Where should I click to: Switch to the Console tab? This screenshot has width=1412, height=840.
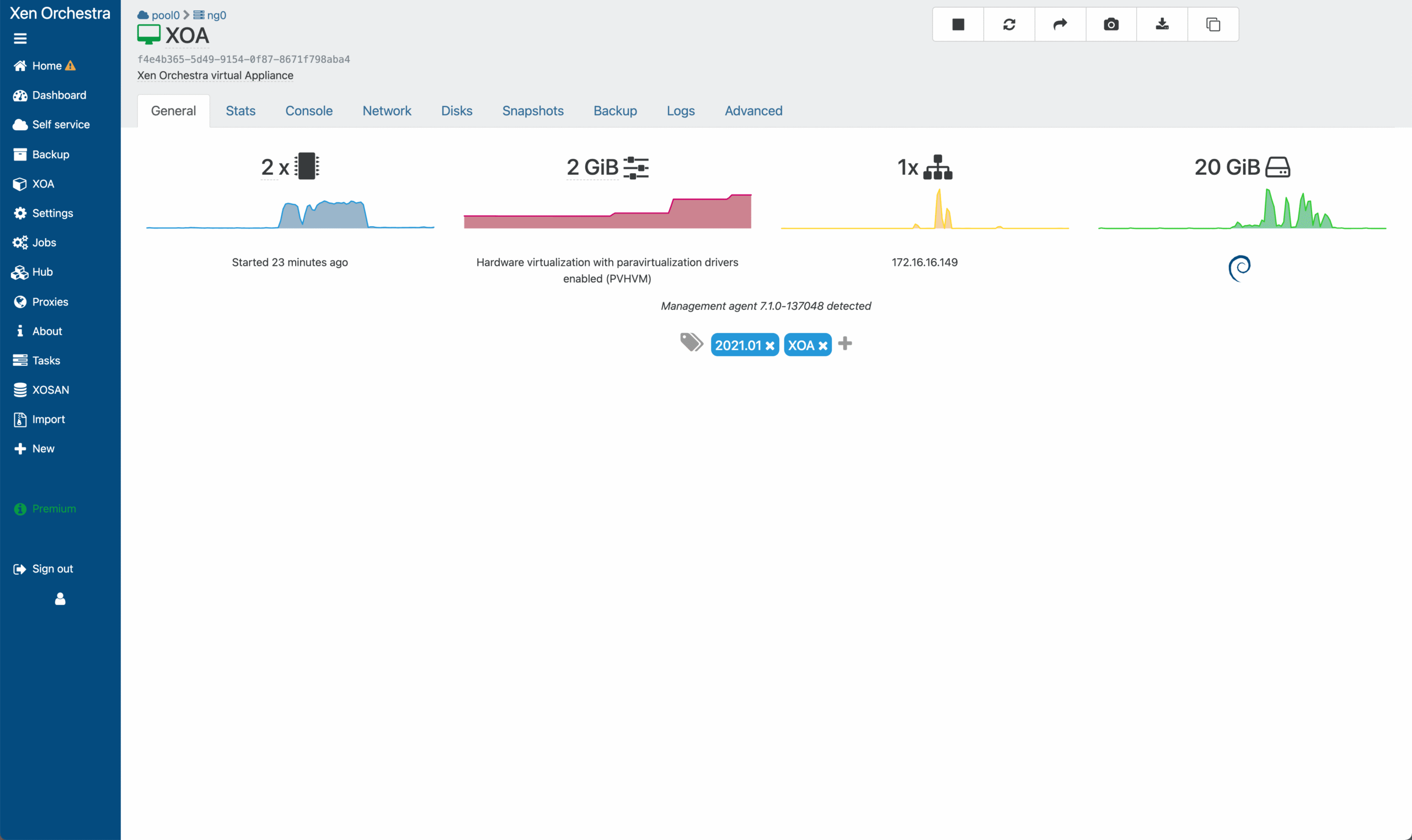click(x=308, y=111)
